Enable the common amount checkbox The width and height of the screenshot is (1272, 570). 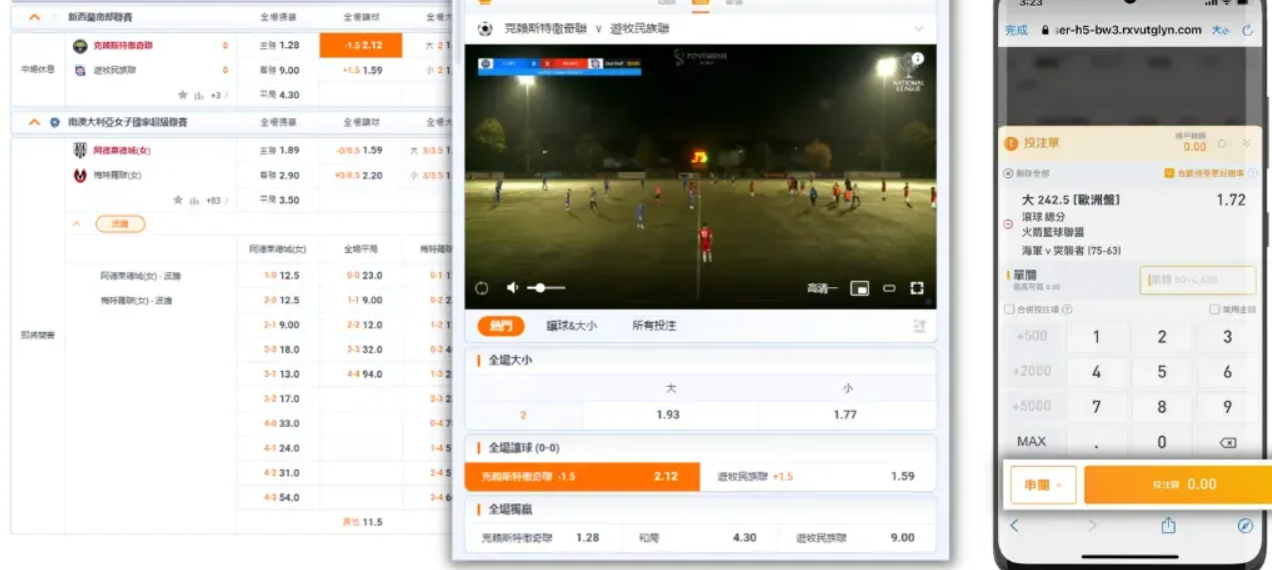[1215, 310]
